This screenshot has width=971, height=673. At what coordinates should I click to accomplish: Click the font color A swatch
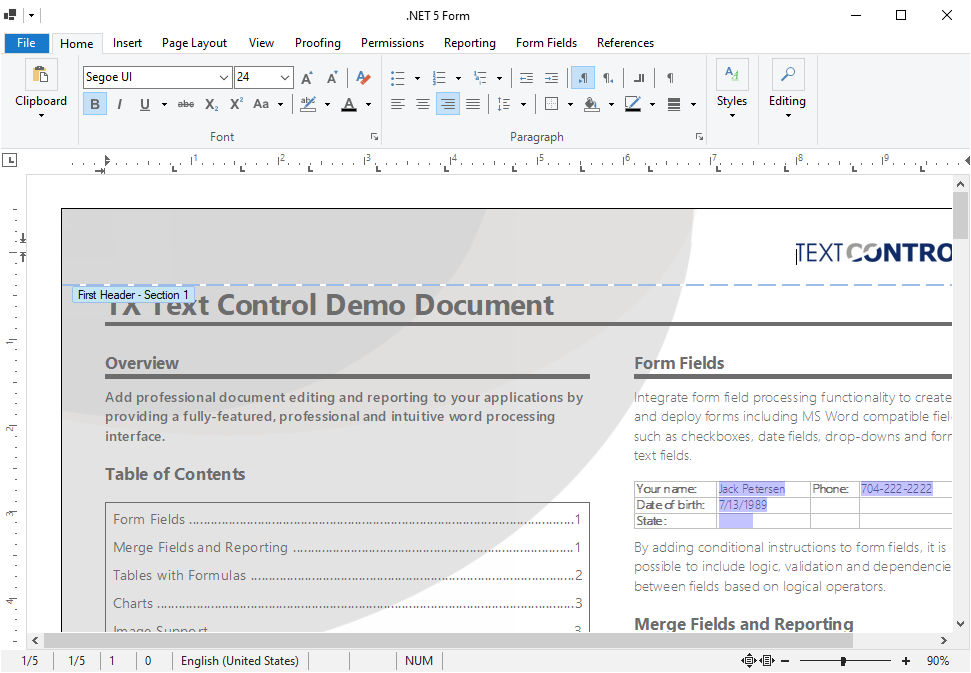349,104
